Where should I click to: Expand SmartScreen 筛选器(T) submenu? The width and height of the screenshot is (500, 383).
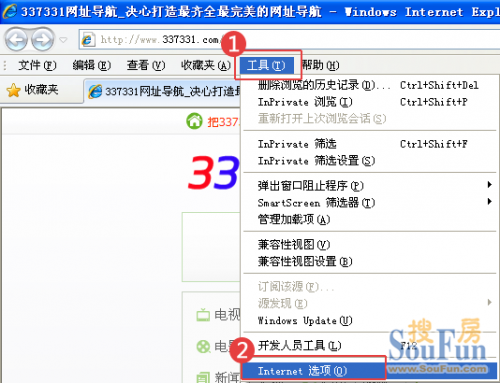pyautogui.click(x=370, y=202)
